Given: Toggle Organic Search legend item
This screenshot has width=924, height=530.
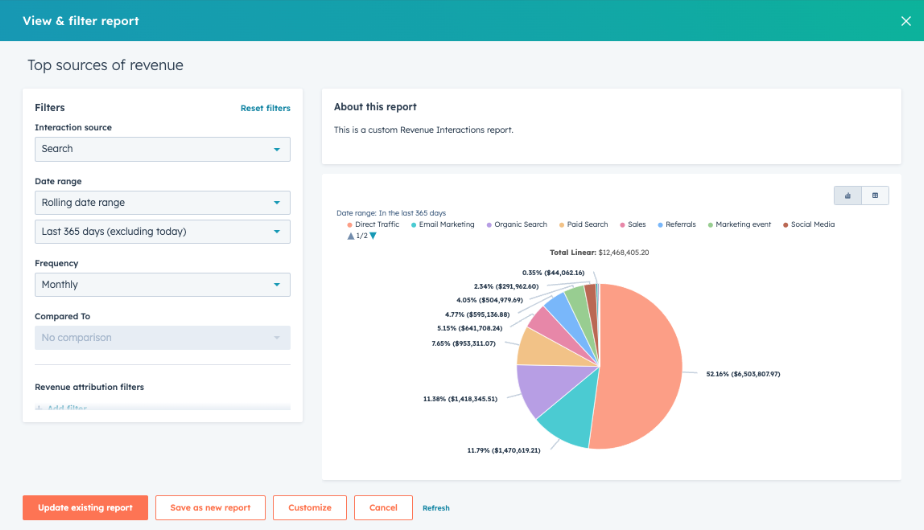Looking at the screenshot, I should [517, 225].
